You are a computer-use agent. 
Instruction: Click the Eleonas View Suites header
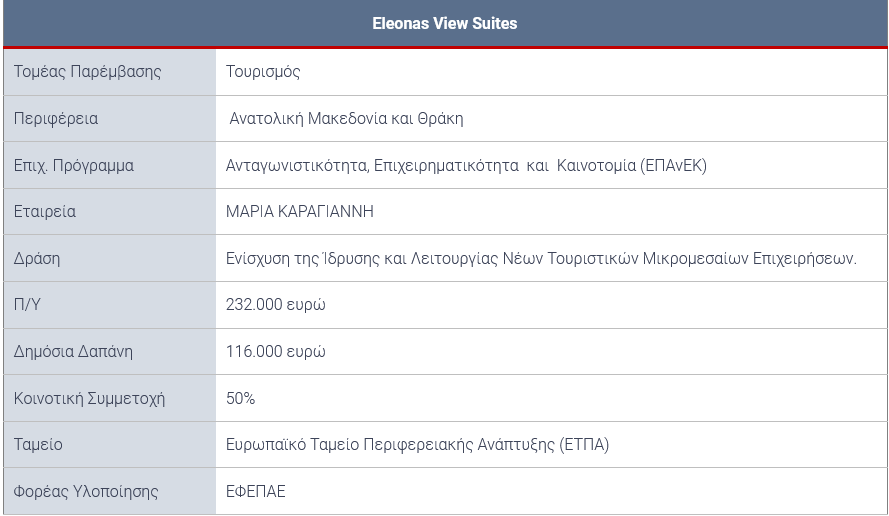pyautogui.click(x=444, y=23)
